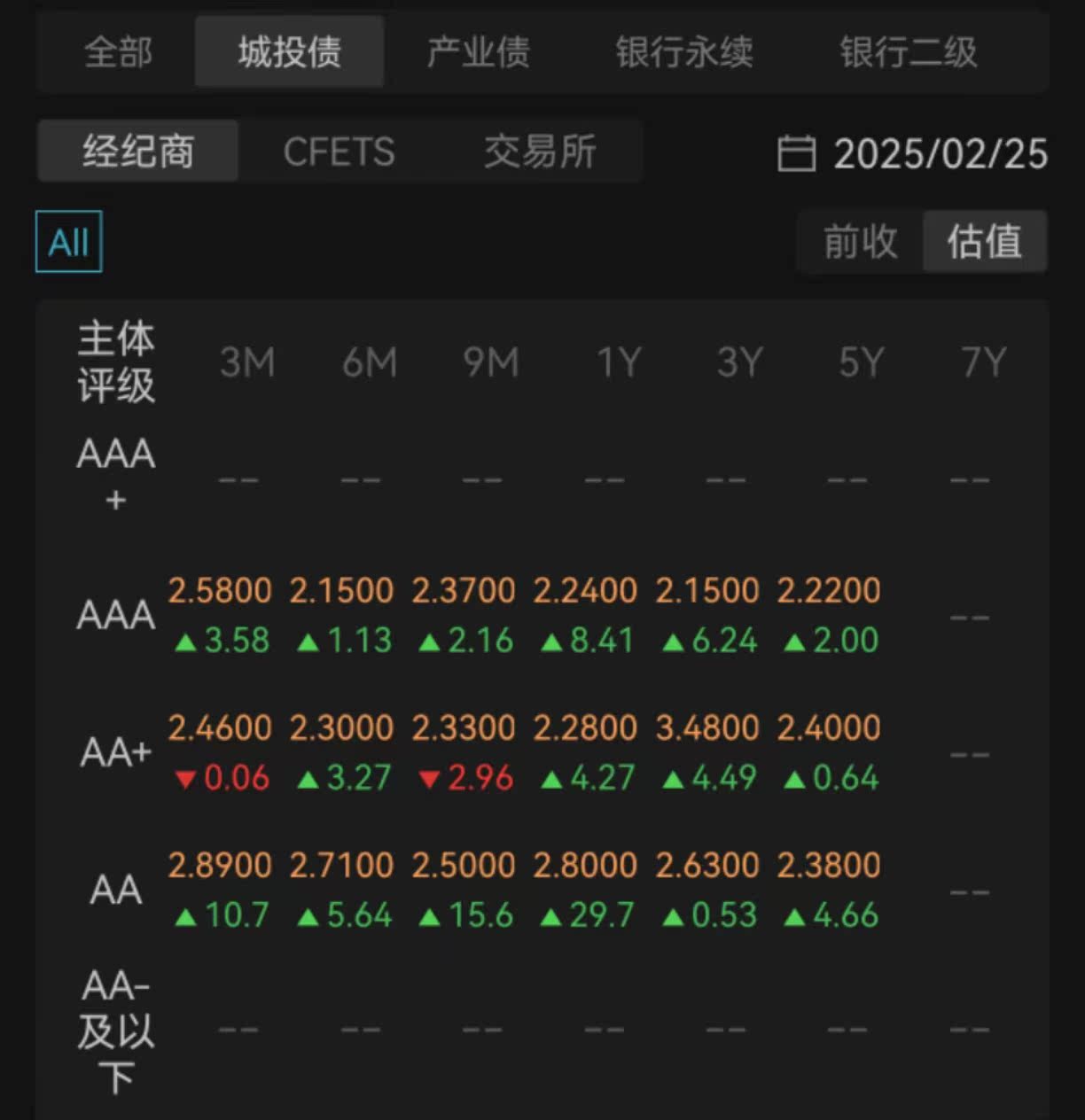Open AAA 5Y yield 2.2200
1085x1120 pixels.
[829, 590]
